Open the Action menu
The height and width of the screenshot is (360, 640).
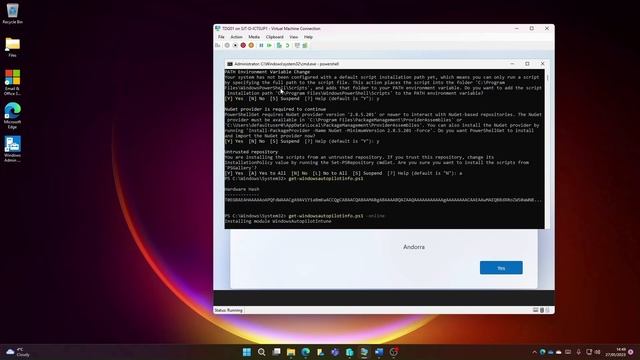[236, 37]
